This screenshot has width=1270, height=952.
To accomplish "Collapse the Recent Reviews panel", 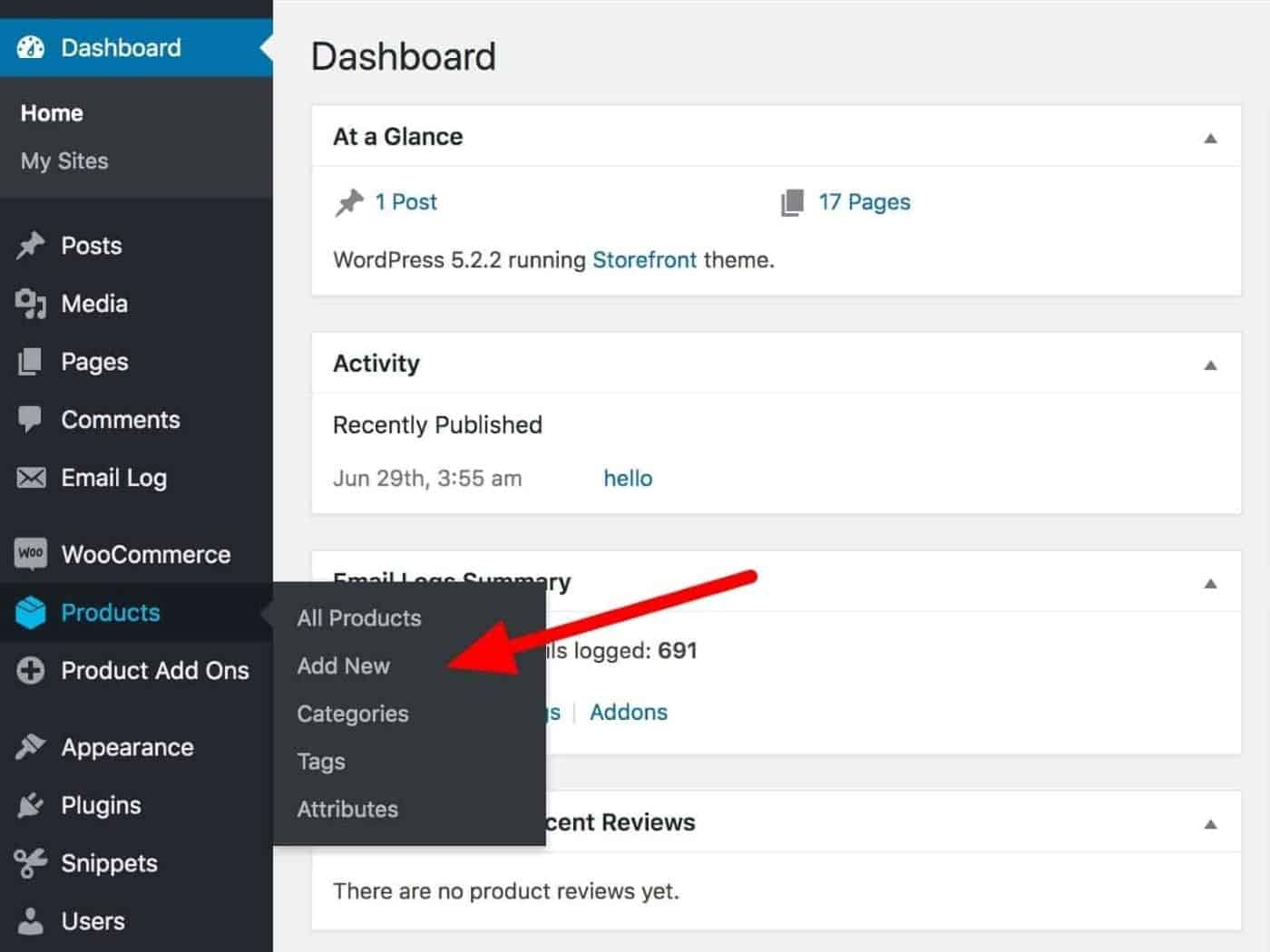I will tap(1211, 823).
